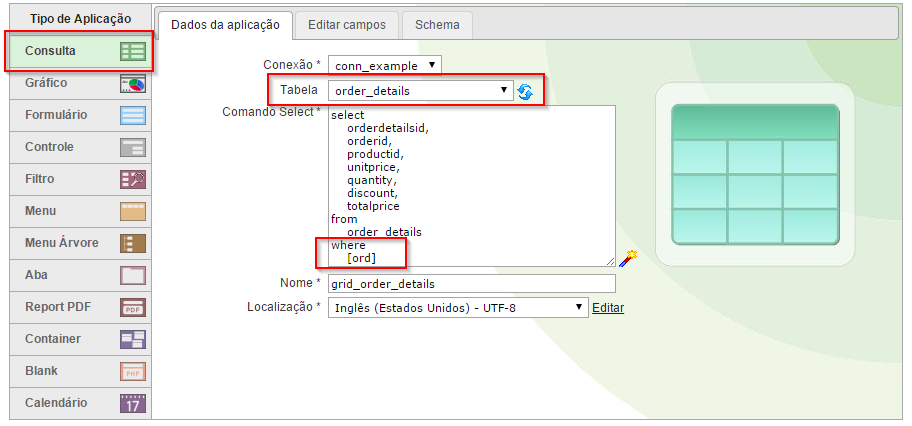This screenshot has height=426, width=912.
Task: Select the Consulta application type
Action: (x=76, y=51)
